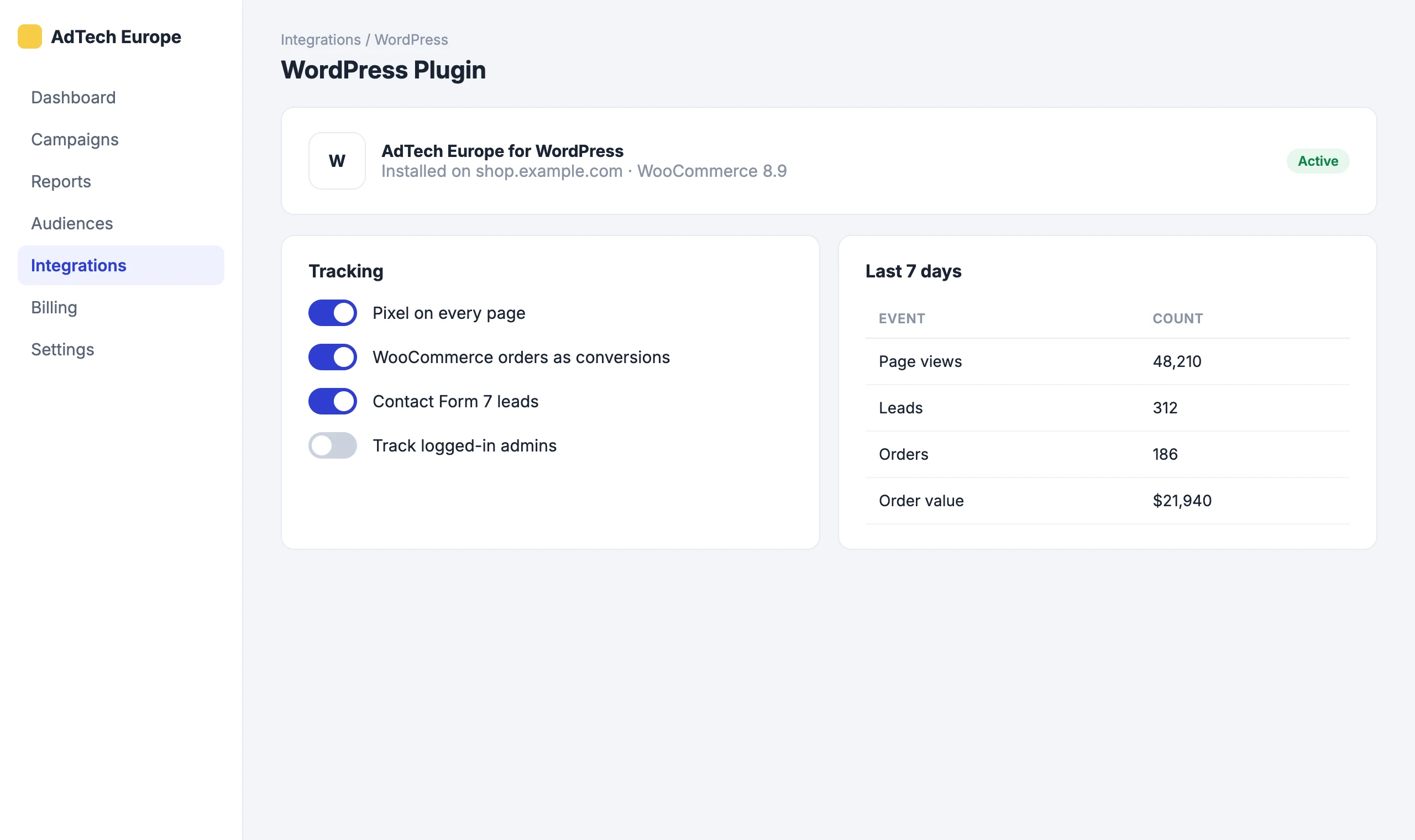Enable Track logged-in admins switch
This screenshot has width=1415, height=840.
(332, 445)
